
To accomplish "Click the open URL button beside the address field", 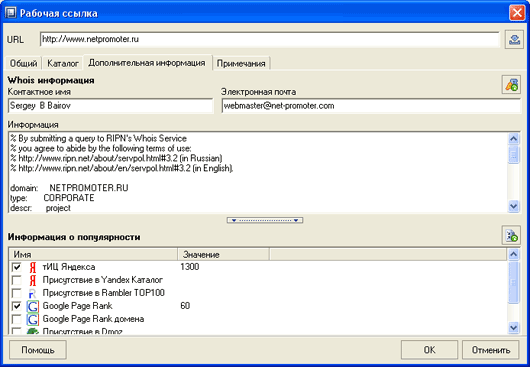I will point(514,40).
